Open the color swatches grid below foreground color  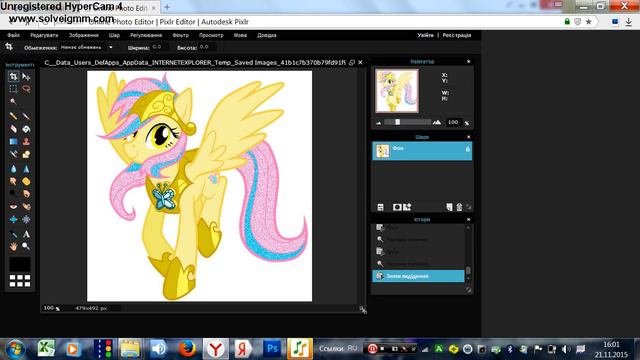pyautogui.click(x=20, y=280)
